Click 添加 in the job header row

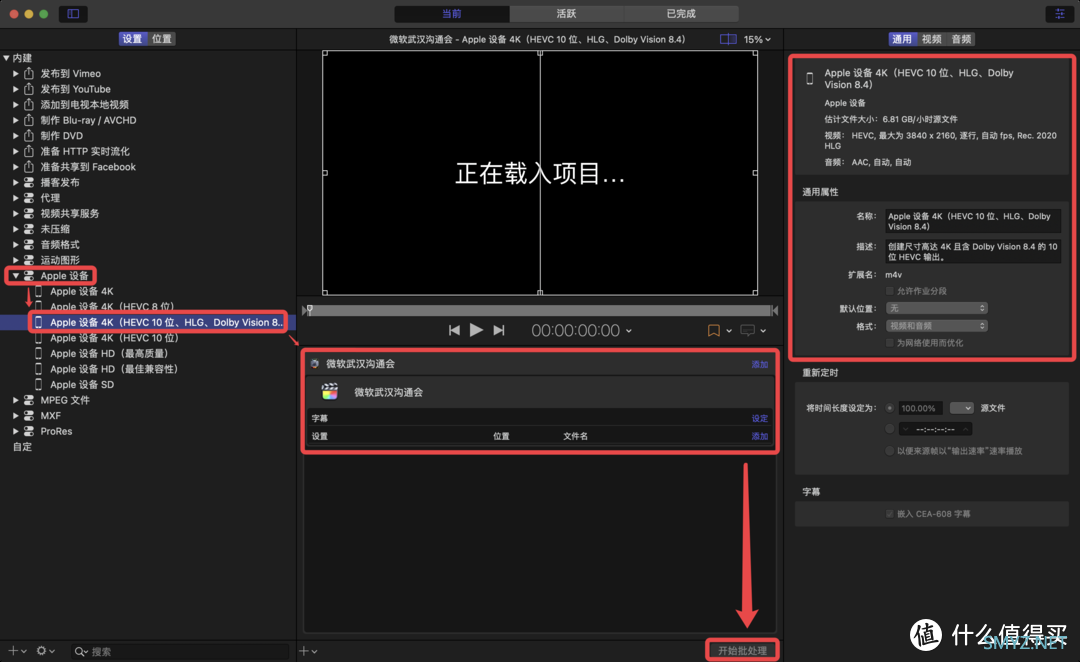tap(760, 364)
